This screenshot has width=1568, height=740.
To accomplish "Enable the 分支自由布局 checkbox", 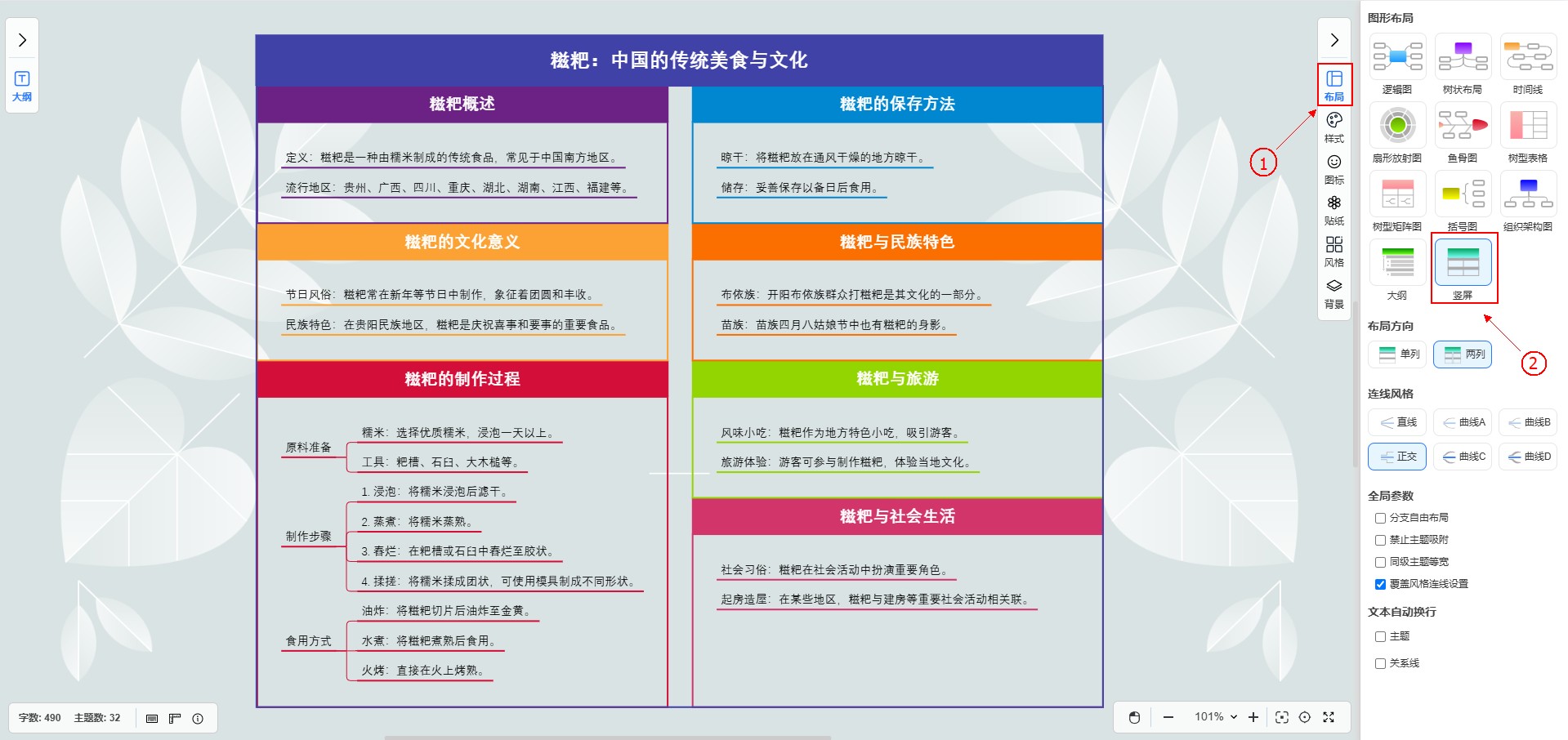I will pyautogui.click(x=1380, y=518).
